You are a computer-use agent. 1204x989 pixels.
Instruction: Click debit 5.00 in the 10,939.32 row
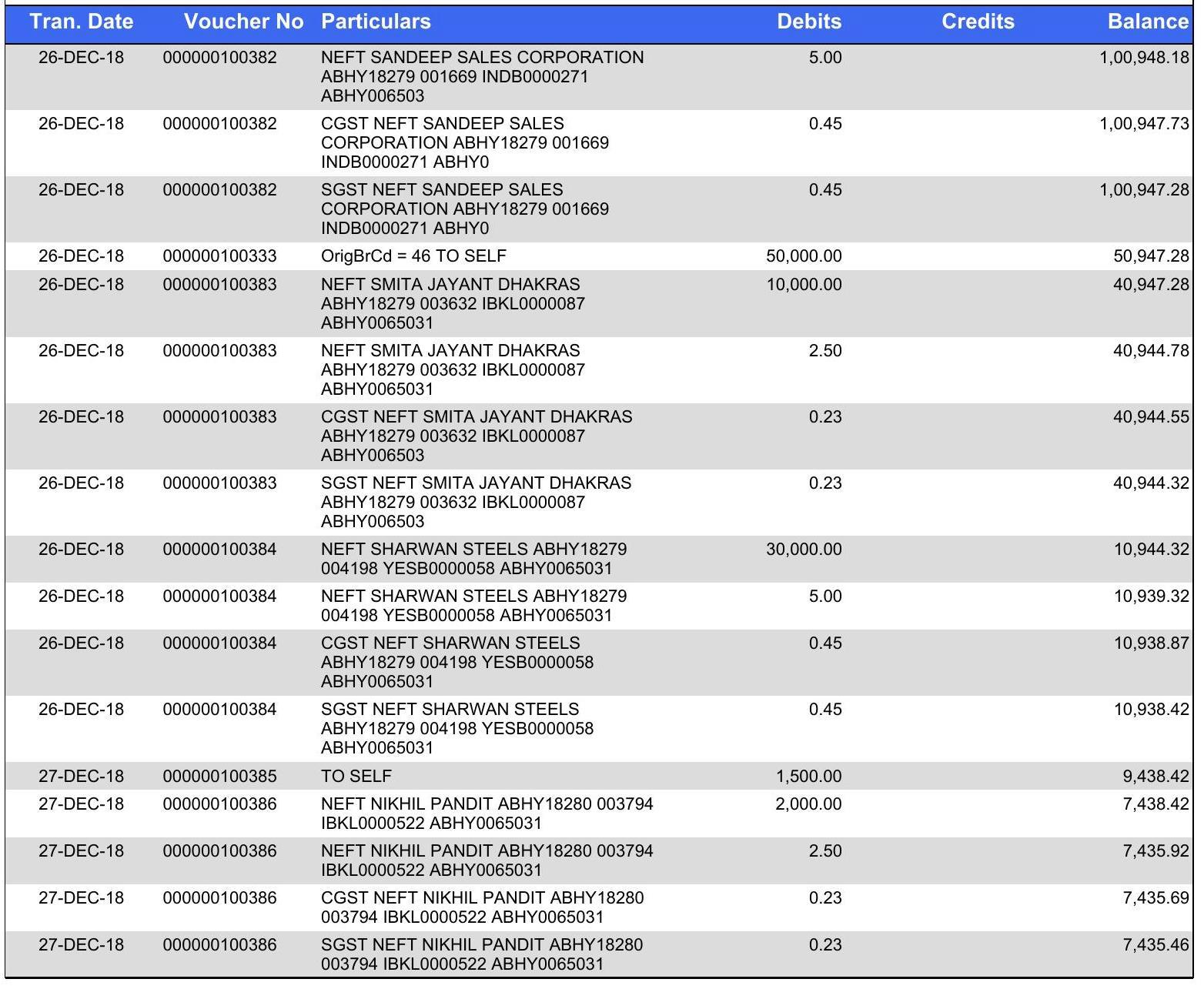[825, 596]
